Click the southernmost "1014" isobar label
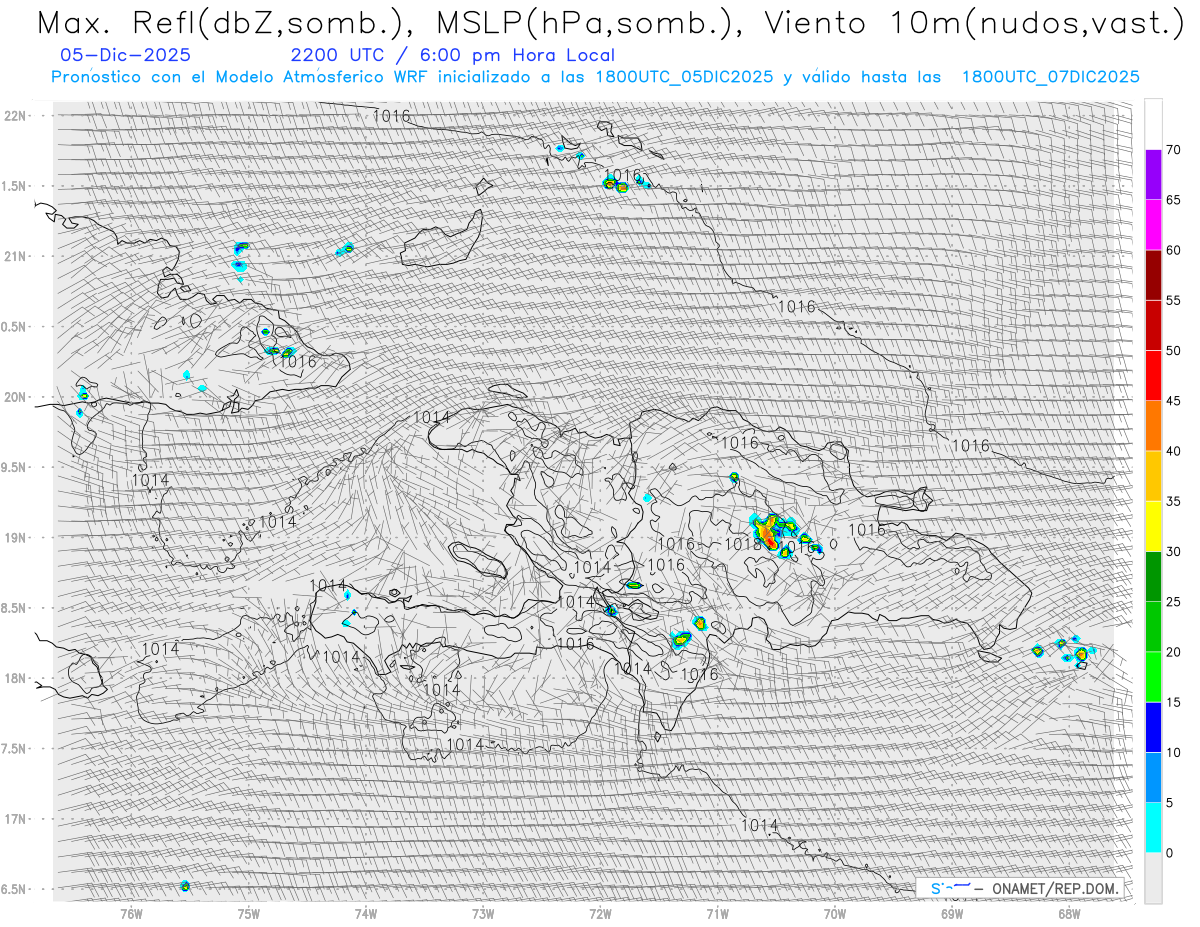 click(760, 825)
